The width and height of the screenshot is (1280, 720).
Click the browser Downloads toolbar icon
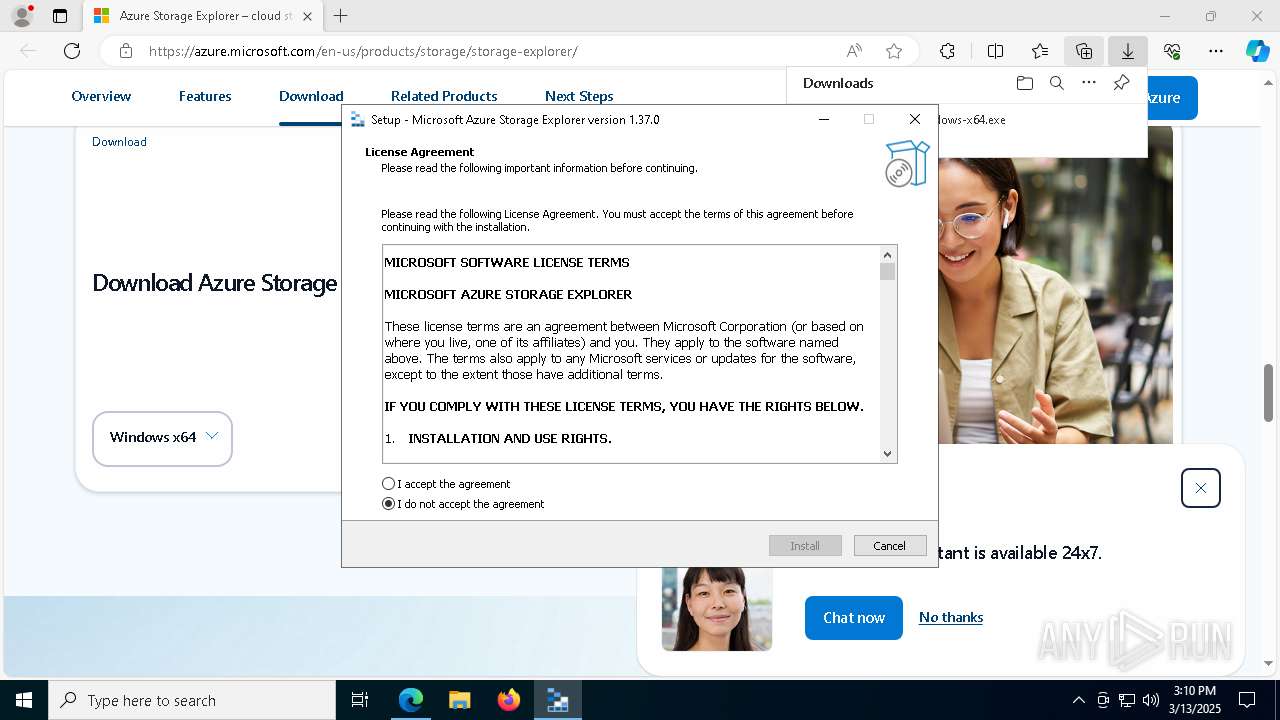[x=1128, y=51]
